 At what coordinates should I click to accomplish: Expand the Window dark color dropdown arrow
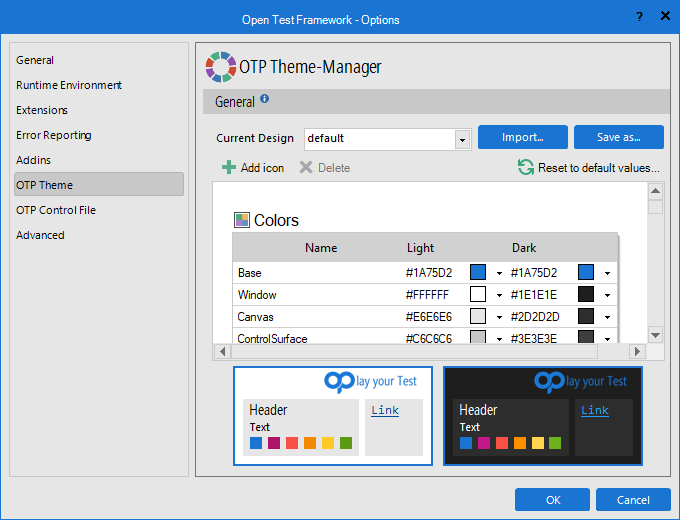[606, 295]
